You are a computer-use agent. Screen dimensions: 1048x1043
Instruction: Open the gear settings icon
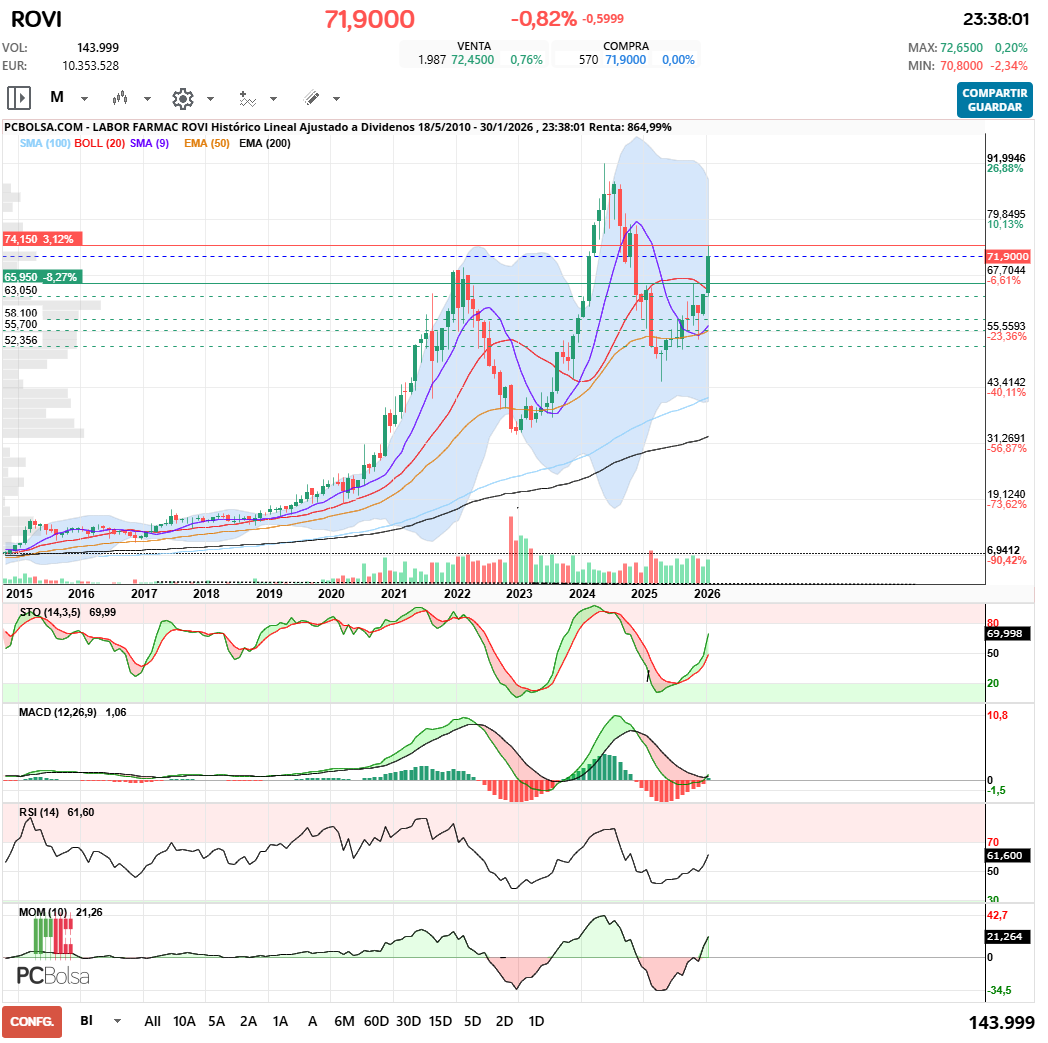point(182,98)
